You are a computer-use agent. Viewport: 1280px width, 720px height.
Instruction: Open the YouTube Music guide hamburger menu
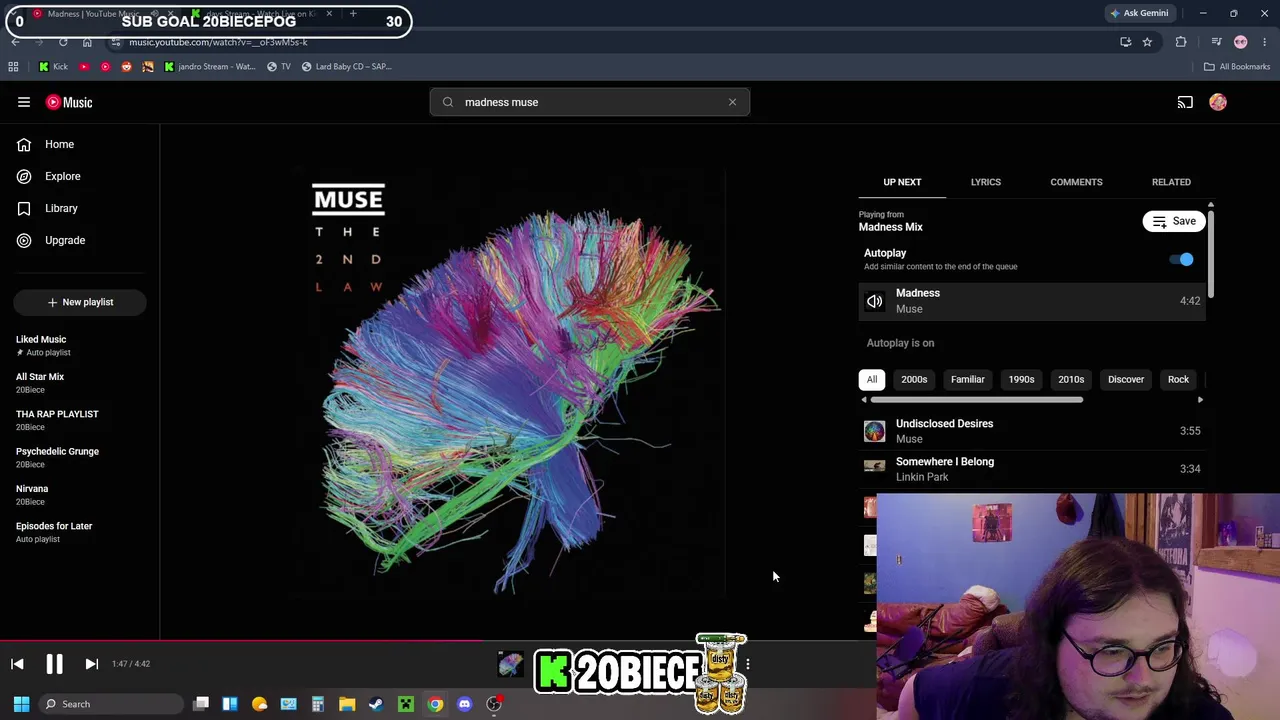(24, 102)
